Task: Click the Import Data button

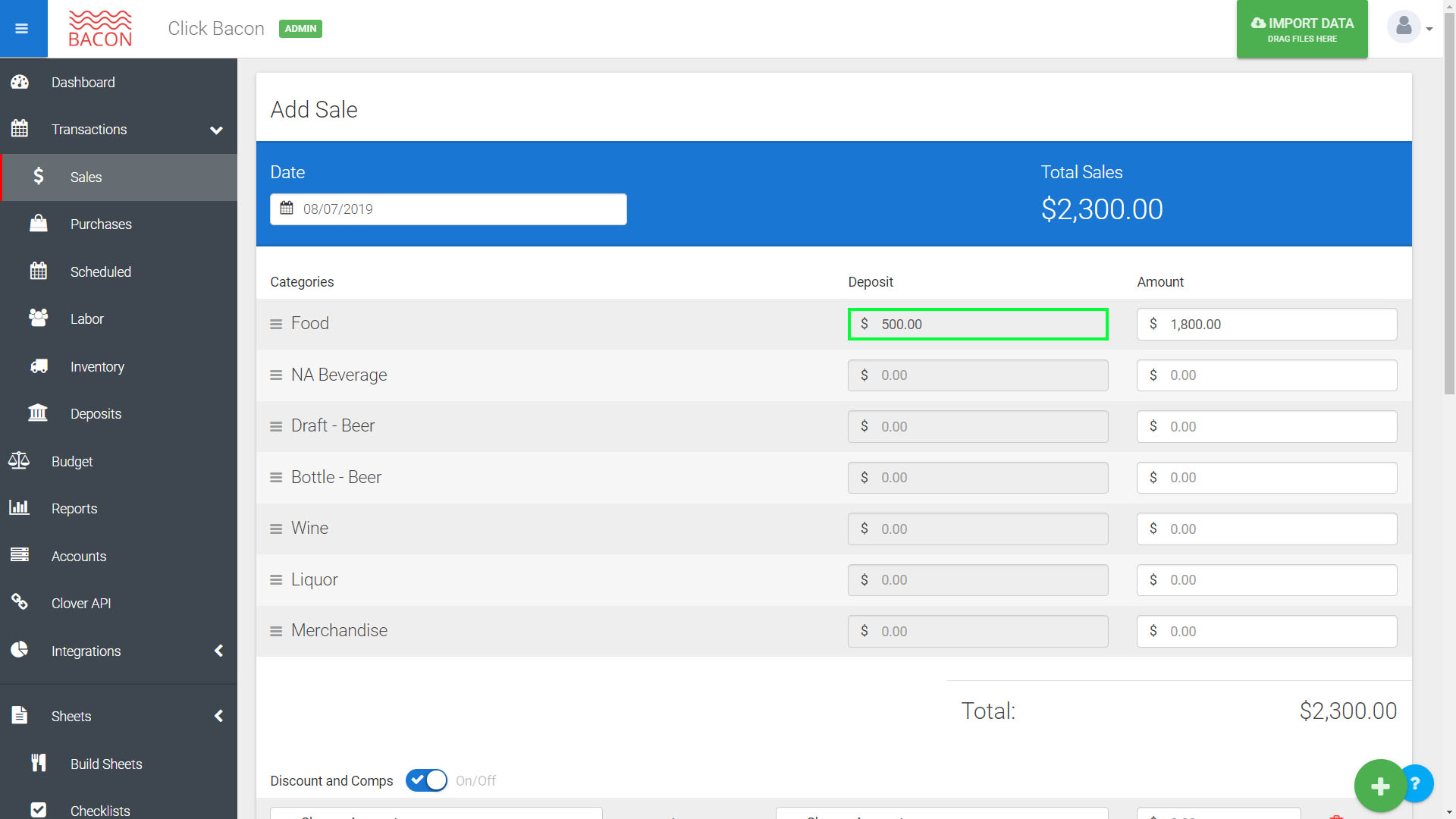Action: point(1302,29)
